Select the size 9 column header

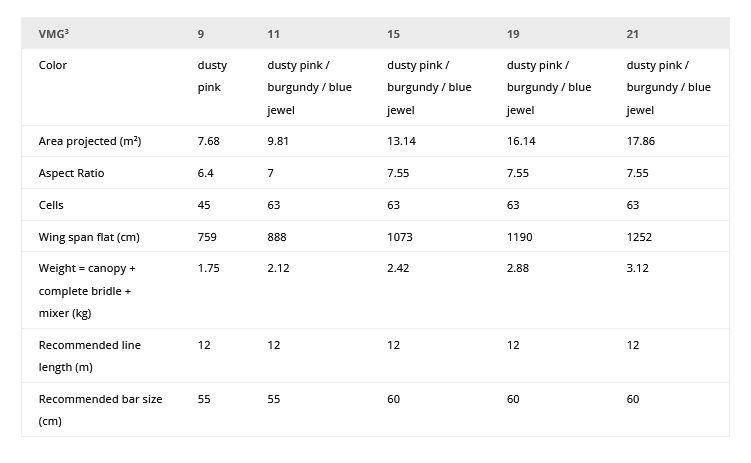[x=201, y=34]
